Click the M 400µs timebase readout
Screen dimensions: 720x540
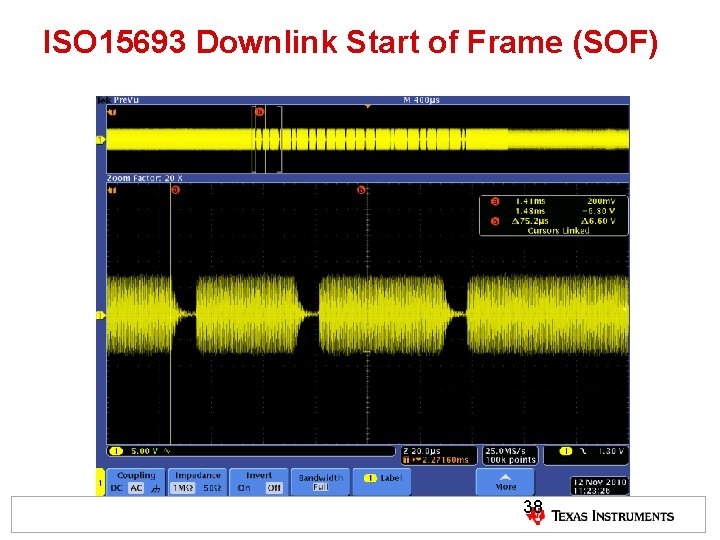pos(421,100)
